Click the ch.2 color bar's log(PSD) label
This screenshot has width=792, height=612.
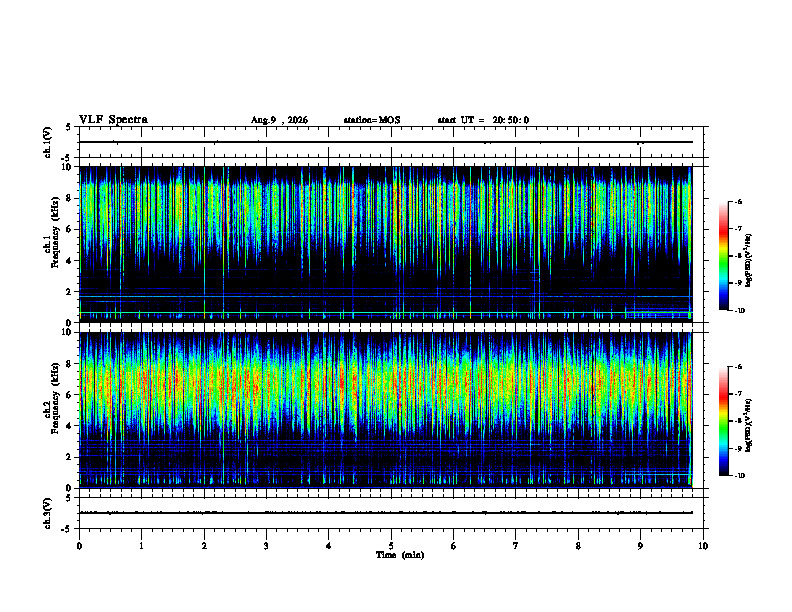[x=749, y=425]
